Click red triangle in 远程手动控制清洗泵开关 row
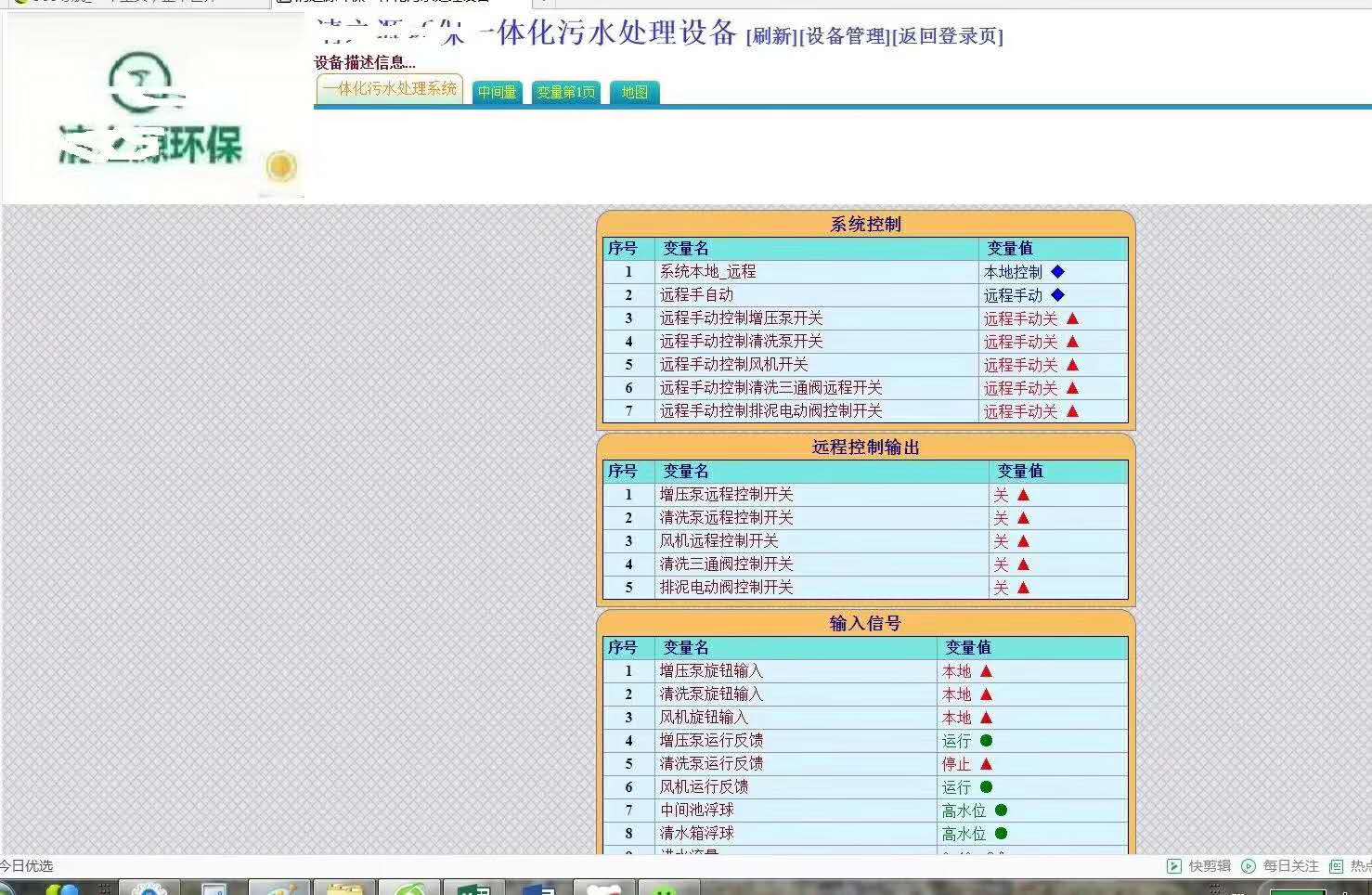 tap(1072, 342)
